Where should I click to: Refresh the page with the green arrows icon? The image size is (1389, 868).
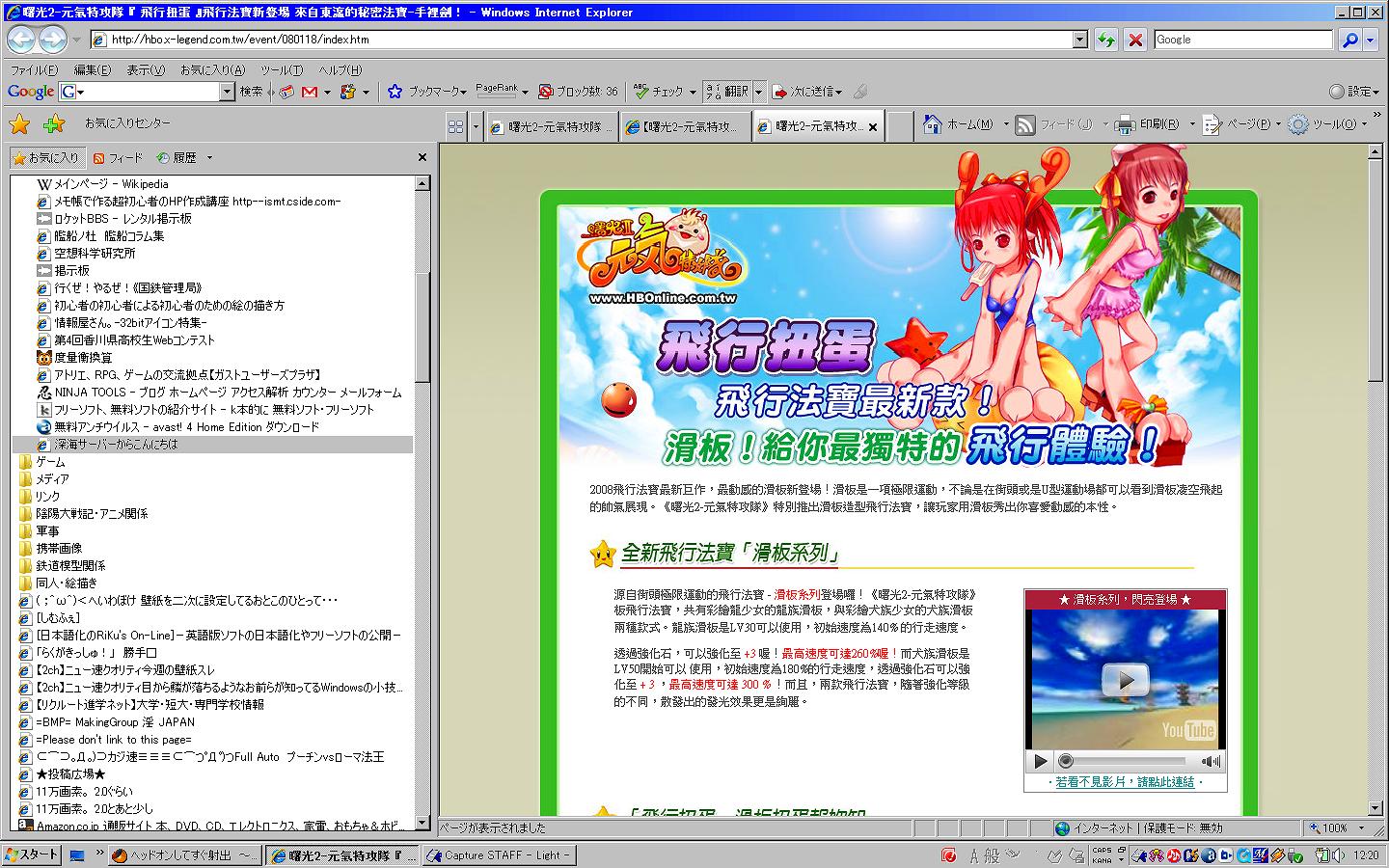pos(1106,40)
